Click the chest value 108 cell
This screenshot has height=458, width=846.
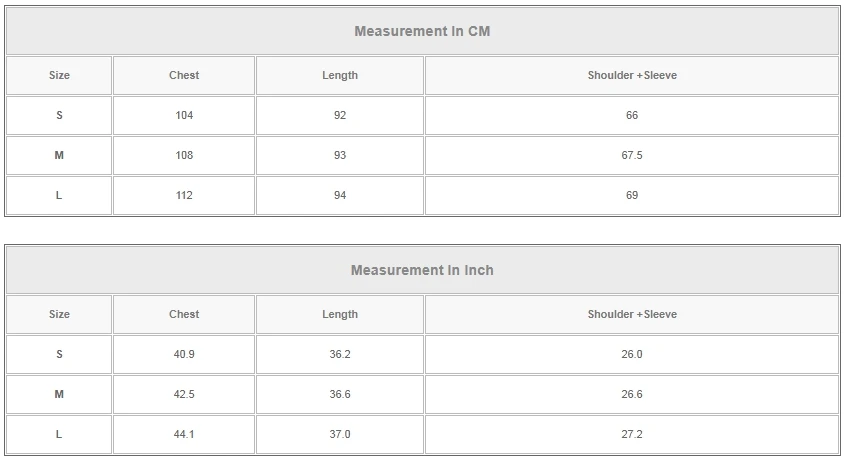[x=184, y=155]
